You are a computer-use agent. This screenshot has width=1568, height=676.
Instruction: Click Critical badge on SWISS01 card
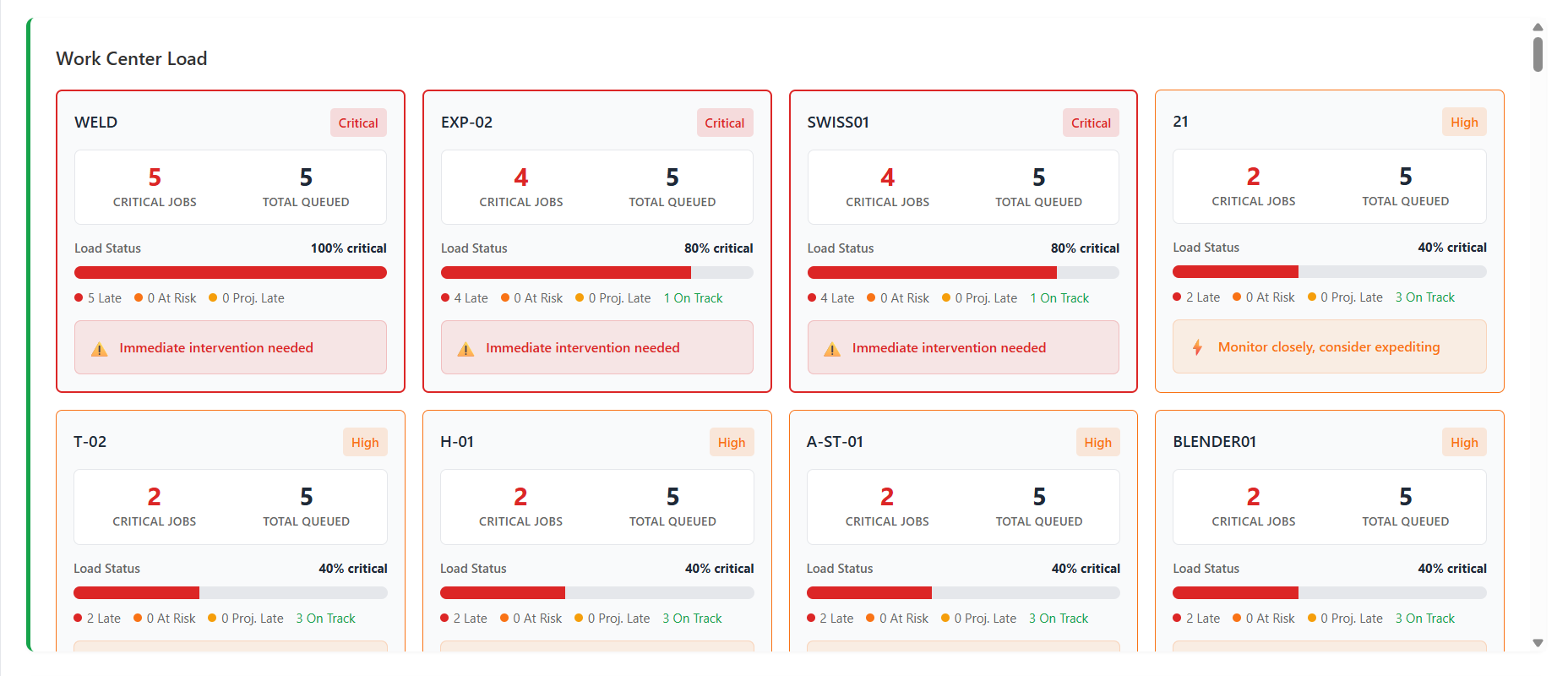[1091, 123]
